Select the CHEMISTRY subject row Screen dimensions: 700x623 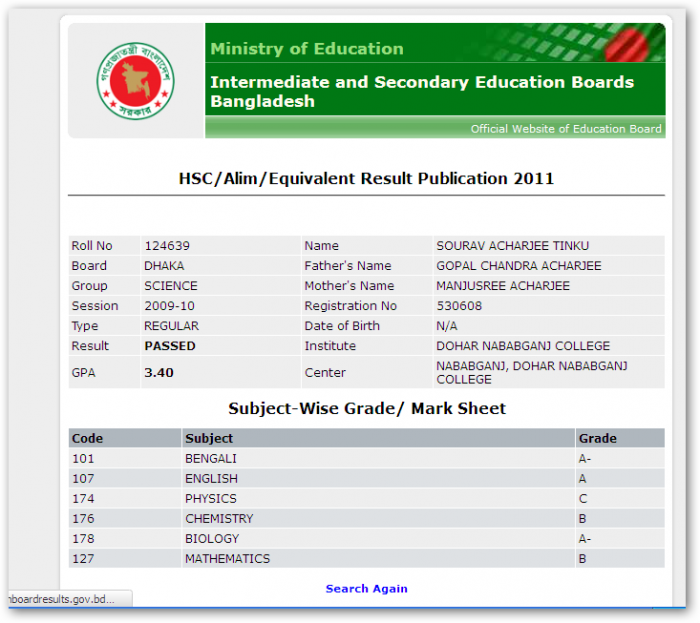(x=367, y=519)
